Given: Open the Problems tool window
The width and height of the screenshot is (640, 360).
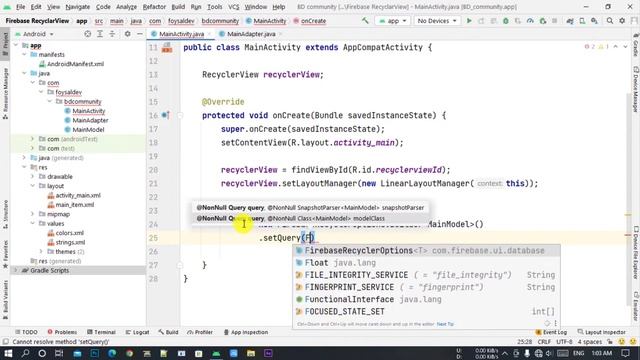Looking at the screenshot, I should [x=62, y=332].
